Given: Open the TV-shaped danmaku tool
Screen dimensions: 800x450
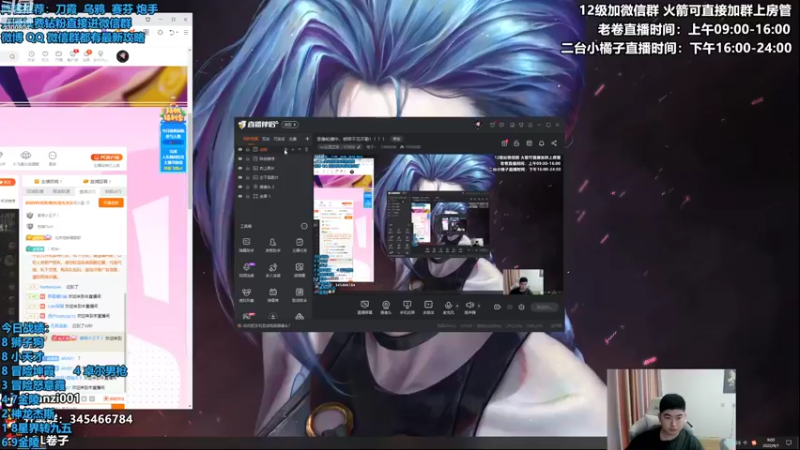Looking at the screenshot, I should click(x=273, y=294).
